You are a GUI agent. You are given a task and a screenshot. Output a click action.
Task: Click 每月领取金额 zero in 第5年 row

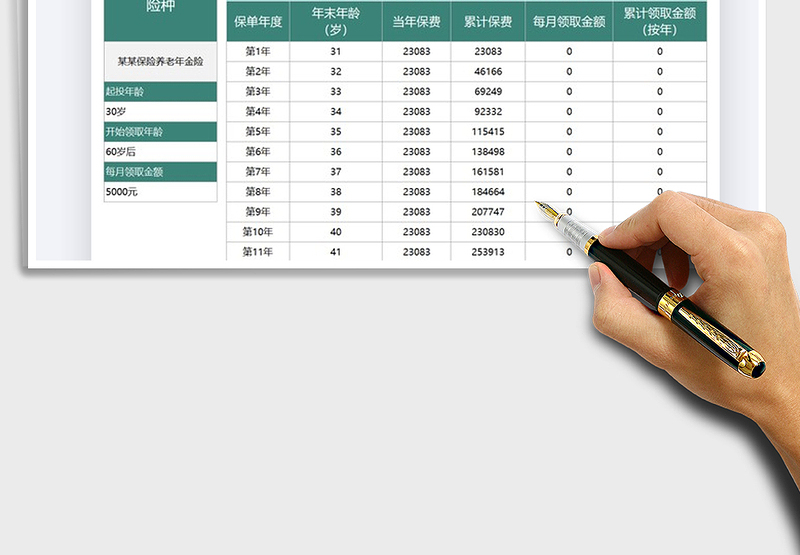(569, 132)
